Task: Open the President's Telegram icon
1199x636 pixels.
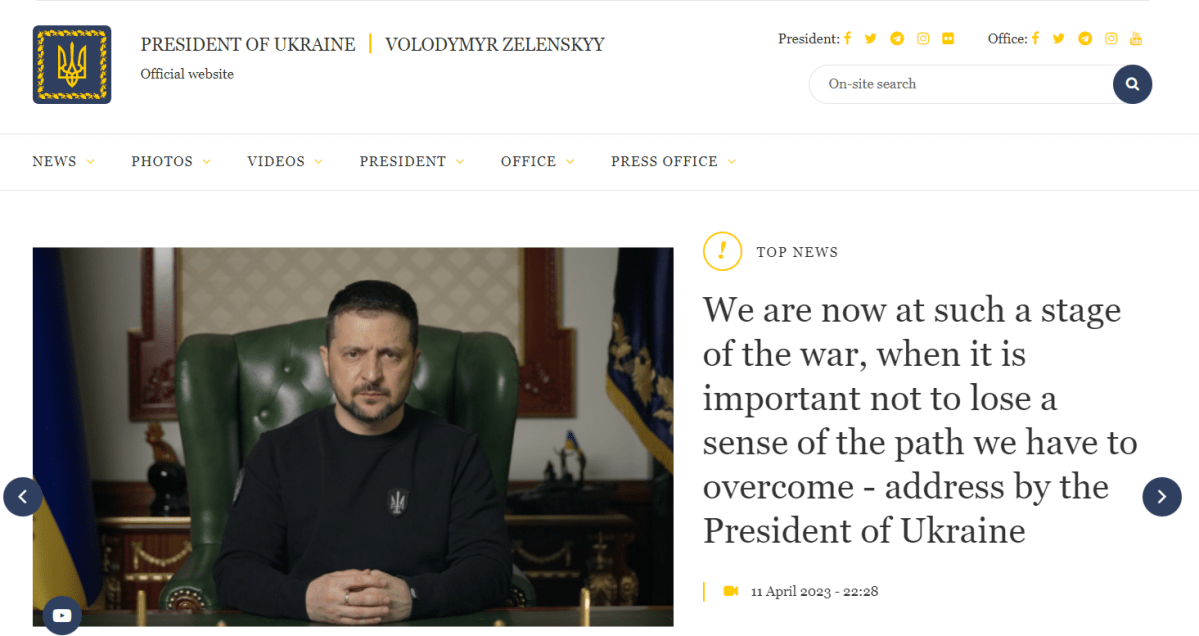Action: click(897, 38)
